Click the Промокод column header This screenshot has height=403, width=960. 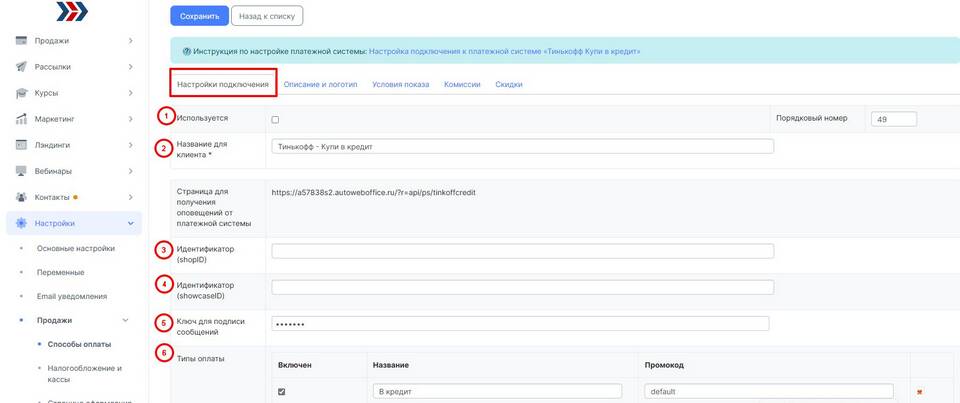664,365
